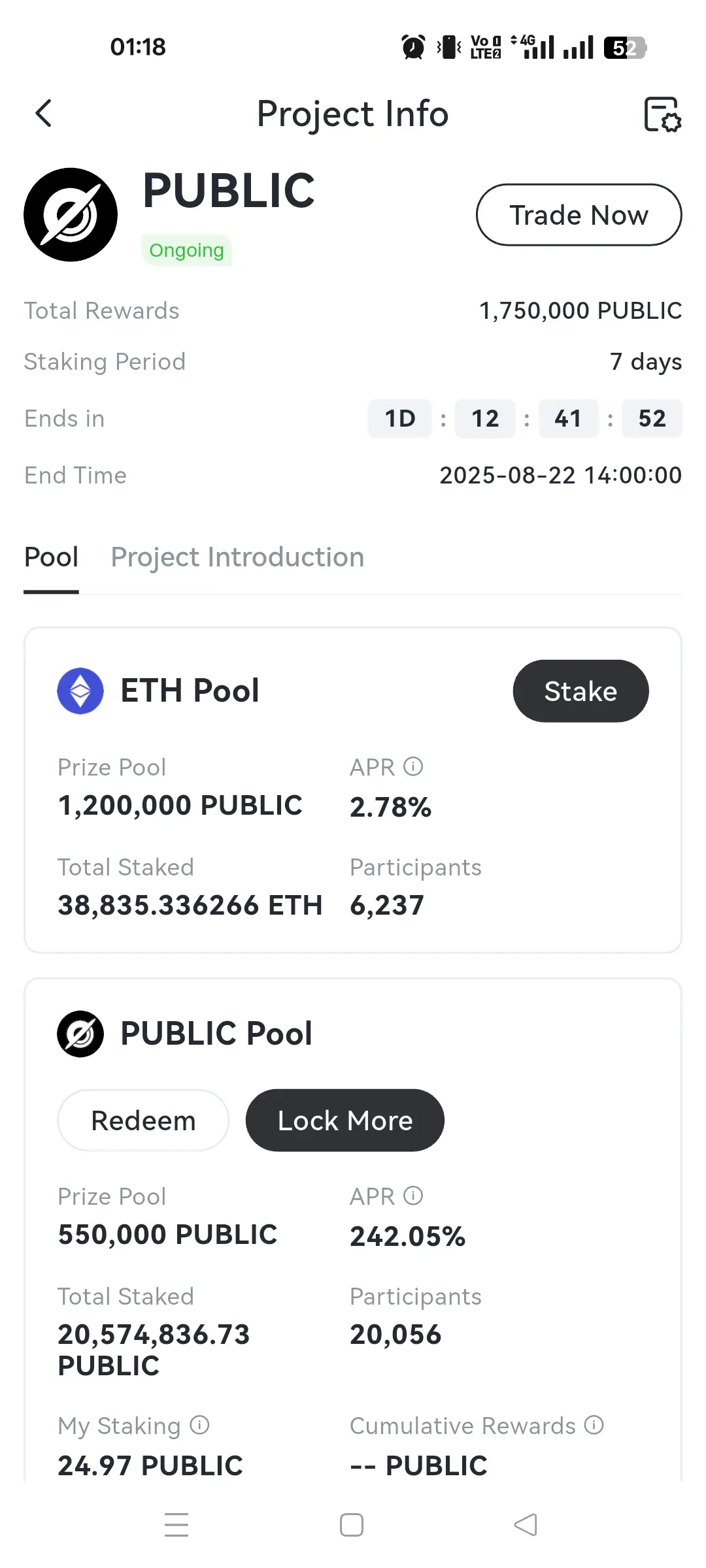
Task: Open the ETH Pool APR info icon
Action: (x=413, y=766)
